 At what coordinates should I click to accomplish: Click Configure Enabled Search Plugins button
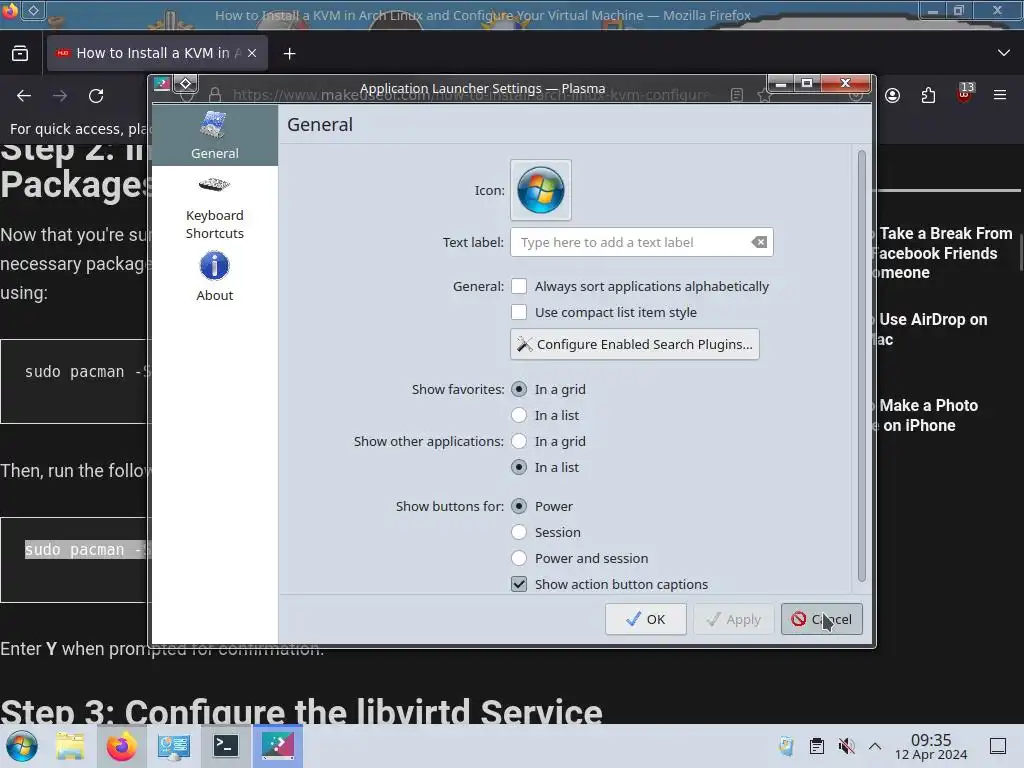634,344
